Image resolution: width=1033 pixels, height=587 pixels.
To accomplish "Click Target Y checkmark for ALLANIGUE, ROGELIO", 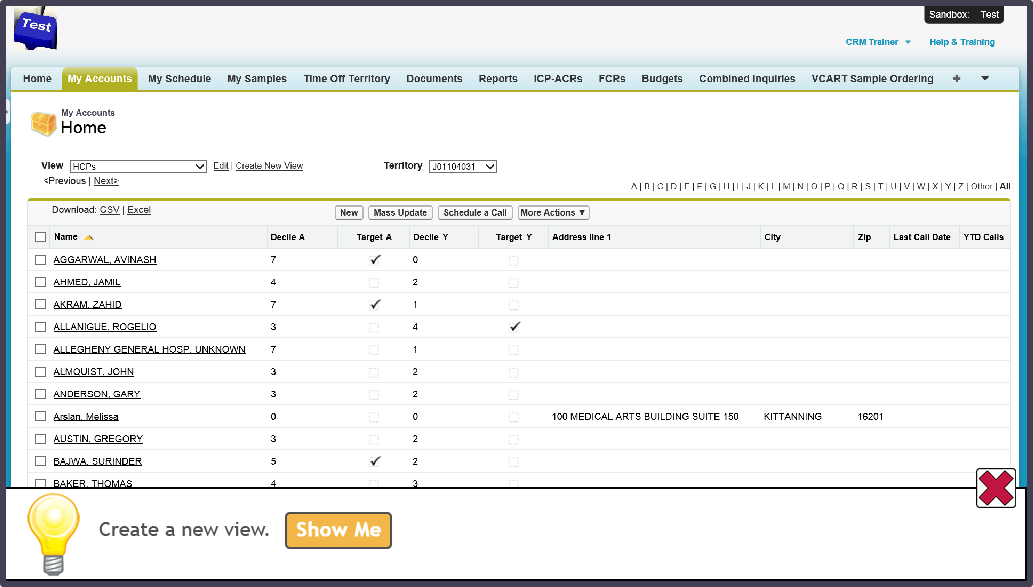I will 515,327.
